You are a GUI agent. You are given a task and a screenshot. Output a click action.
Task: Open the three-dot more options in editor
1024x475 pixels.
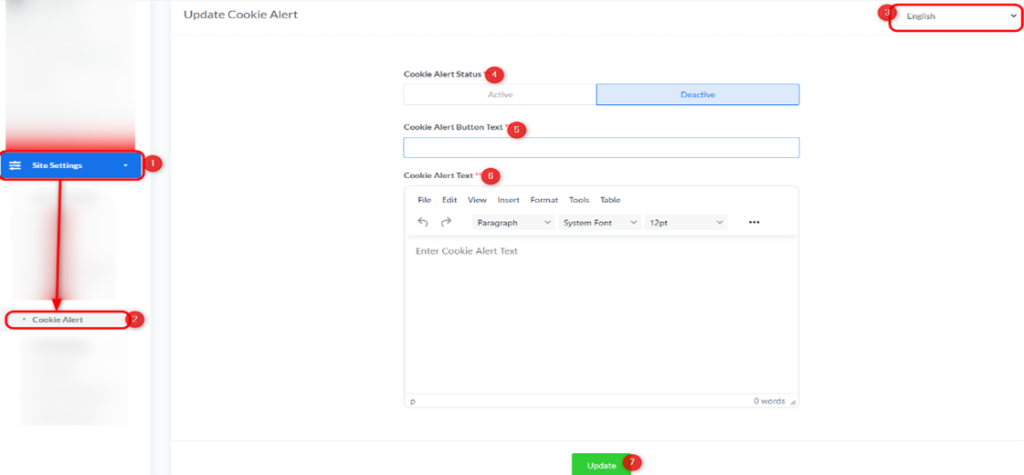click(754, 222)
